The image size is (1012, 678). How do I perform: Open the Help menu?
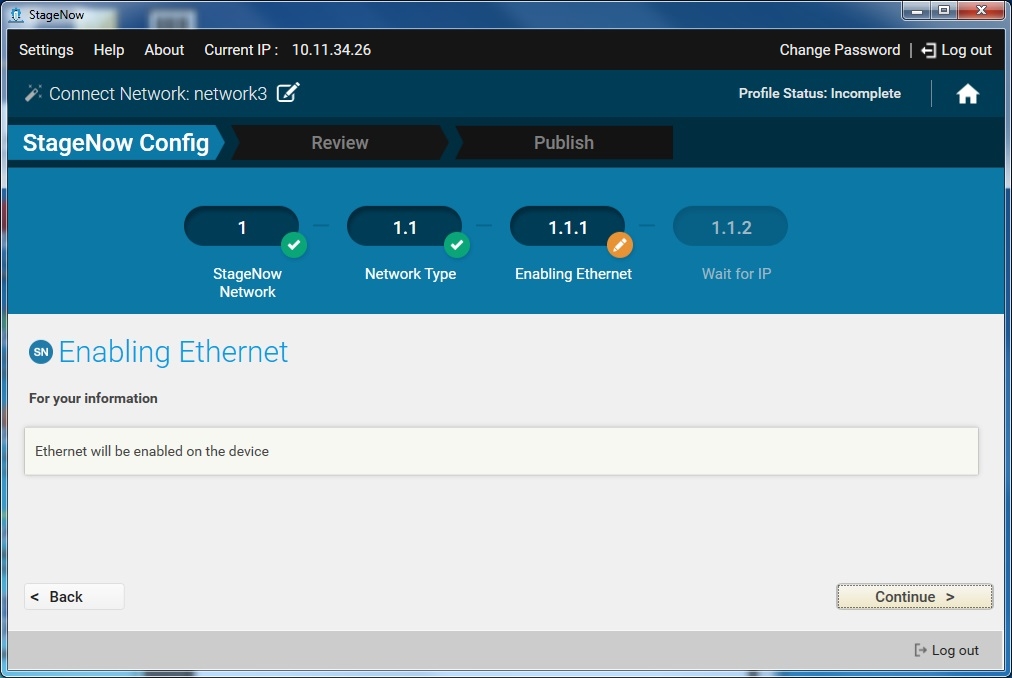[x=109, y=50]
